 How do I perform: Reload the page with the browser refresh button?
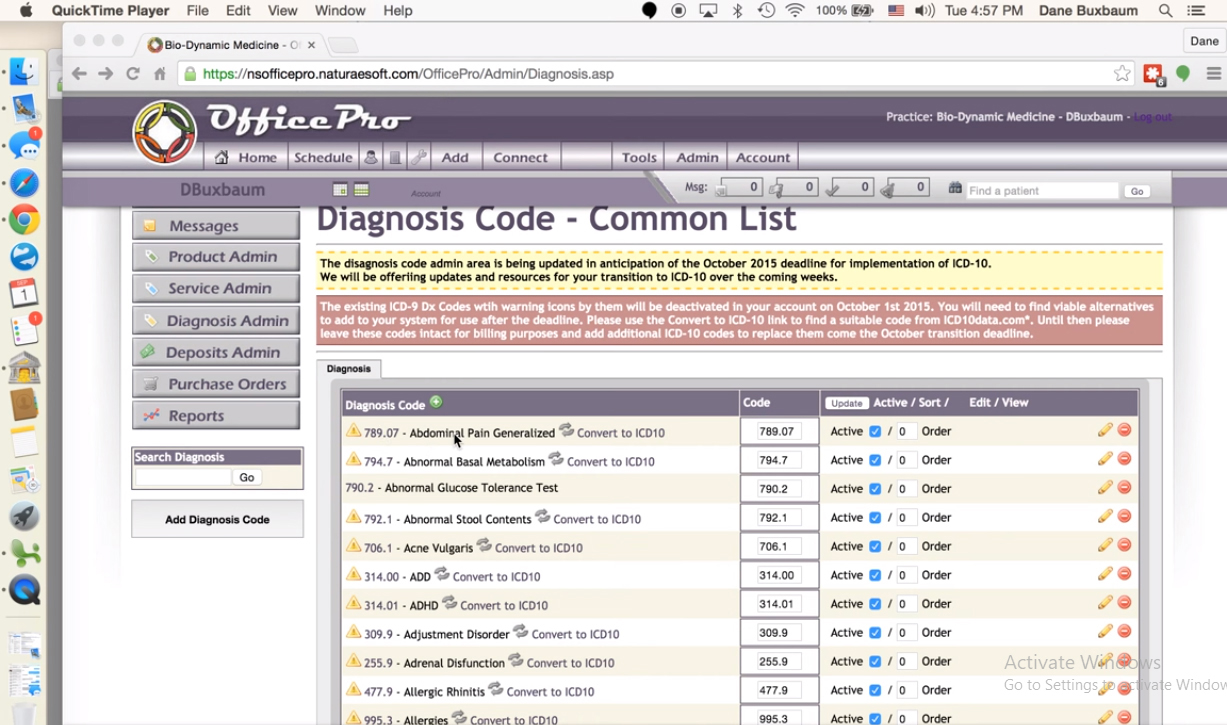(x=132, y=74)
